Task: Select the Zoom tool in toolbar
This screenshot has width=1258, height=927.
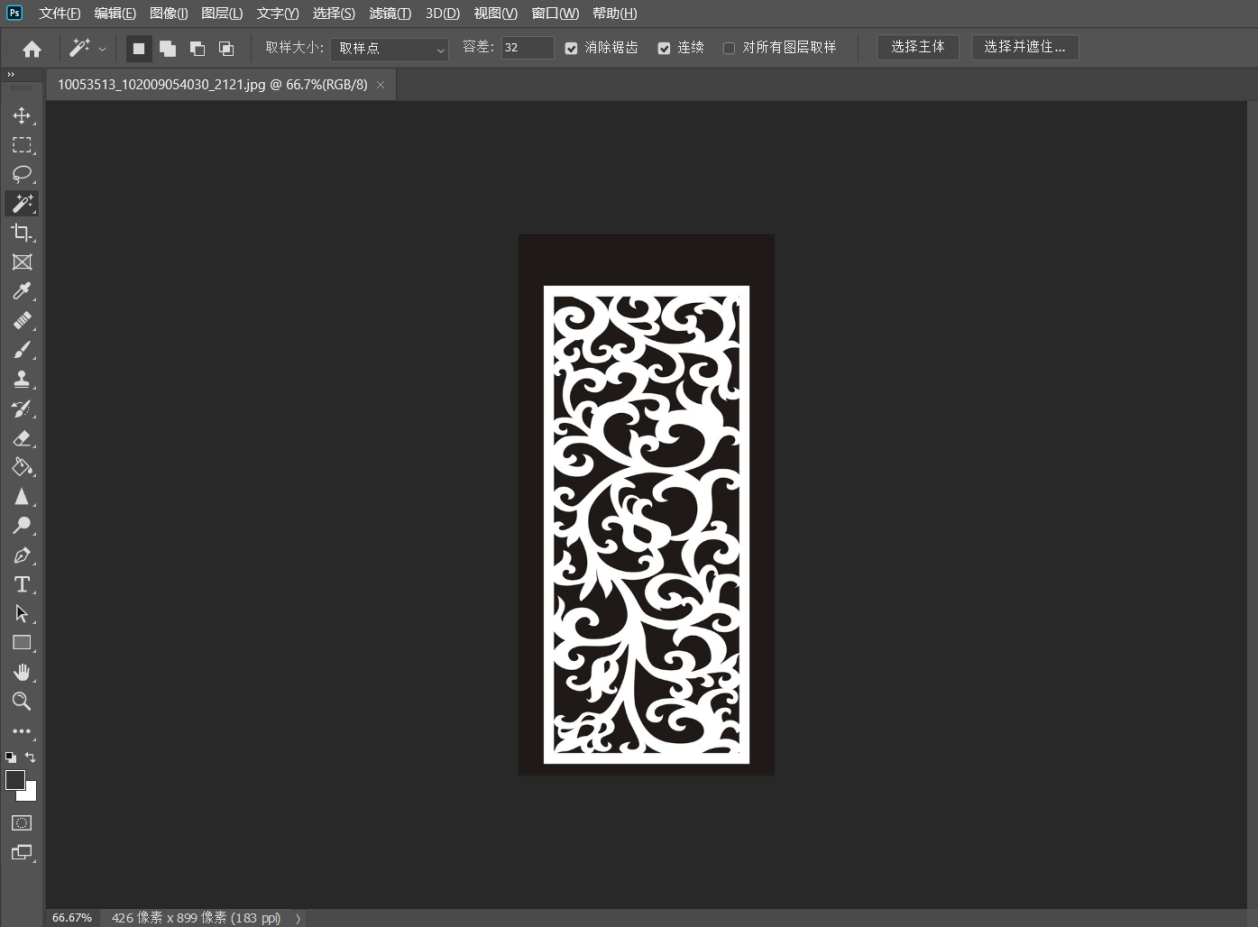Action: (21, 701)
